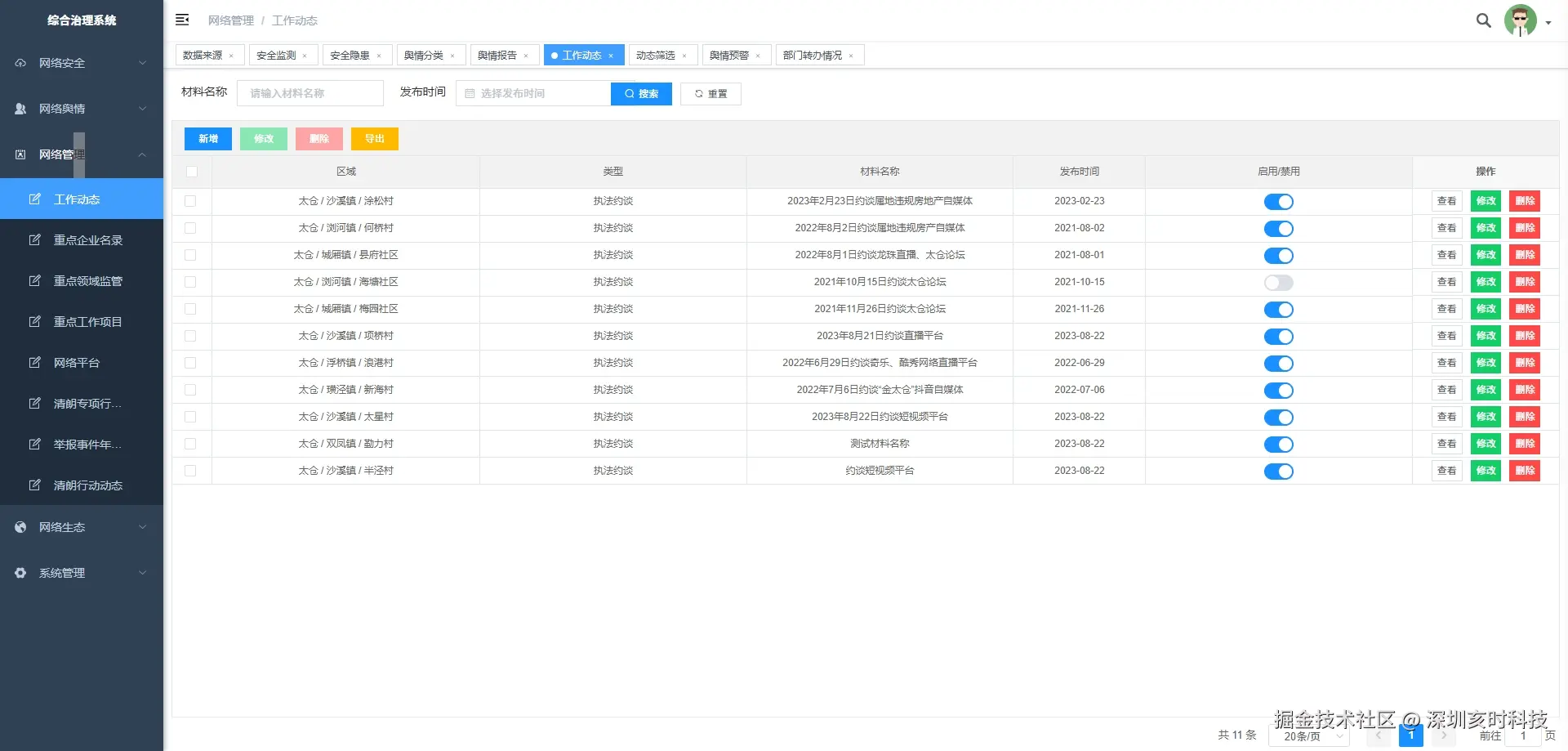Screen dimensions: 1568x751
Task: Close the 安全隐患 tab via its x
Action: (x=378, y=56)
